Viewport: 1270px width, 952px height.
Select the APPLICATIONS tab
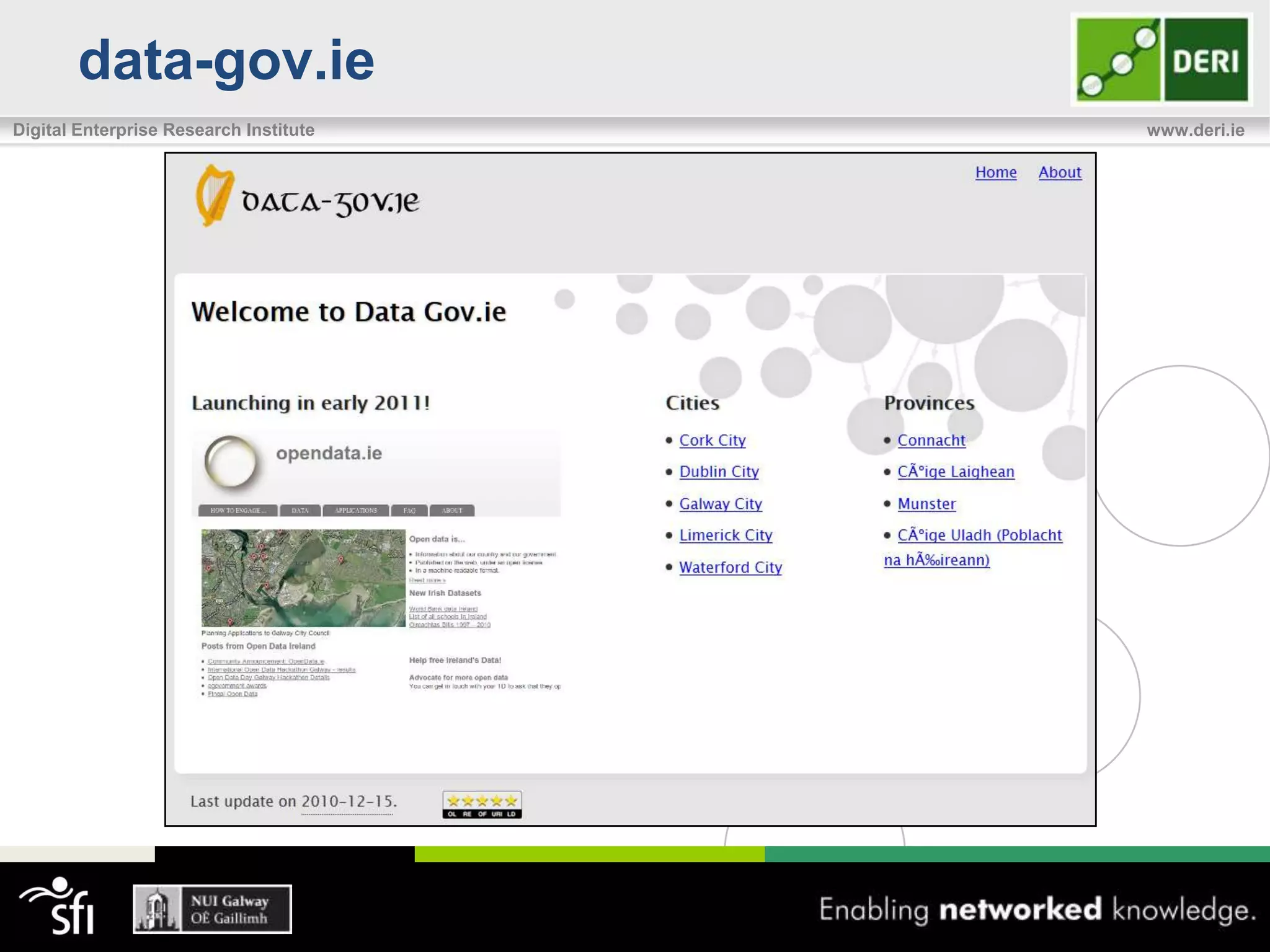pos(356,511)
